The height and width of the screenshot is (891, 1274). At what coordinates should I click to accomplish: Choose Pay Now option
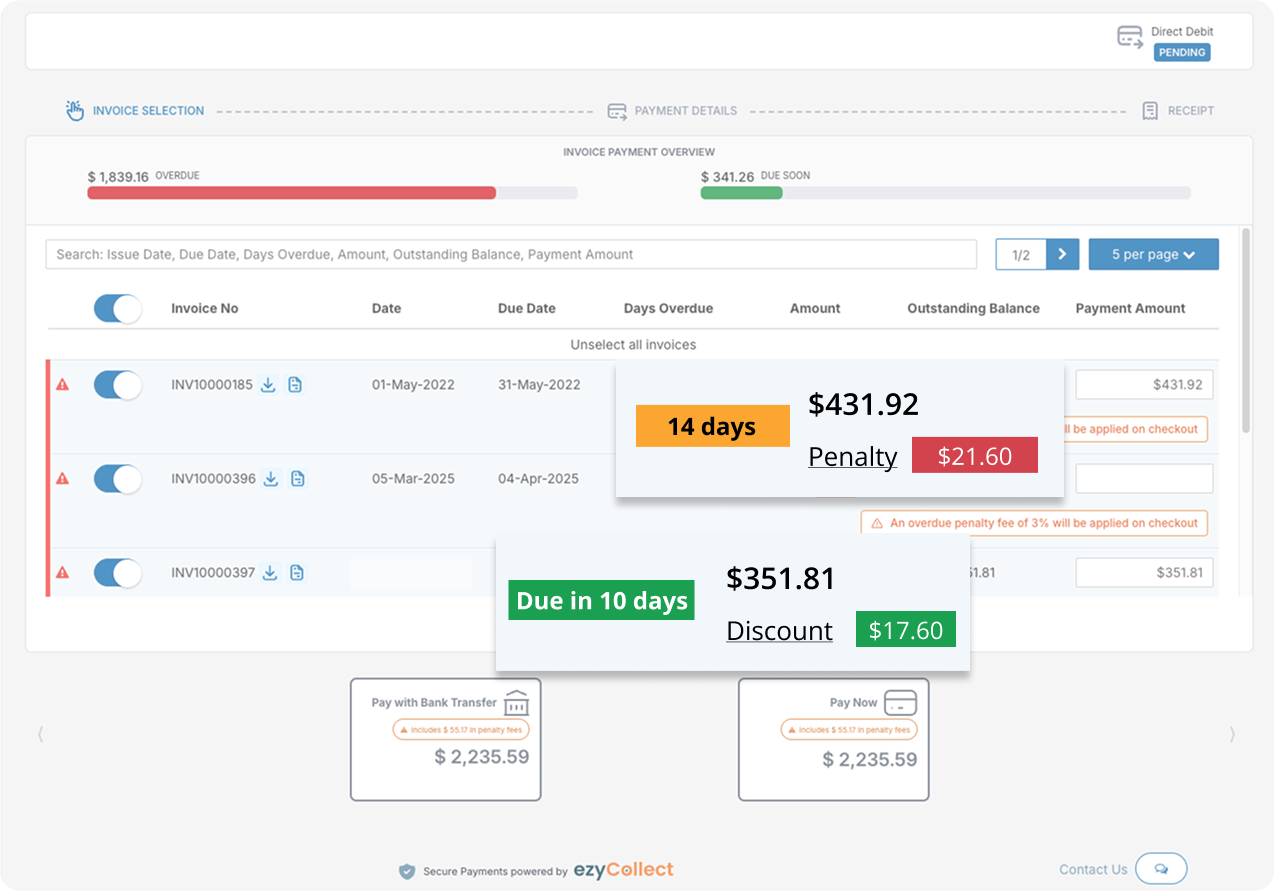833,739
